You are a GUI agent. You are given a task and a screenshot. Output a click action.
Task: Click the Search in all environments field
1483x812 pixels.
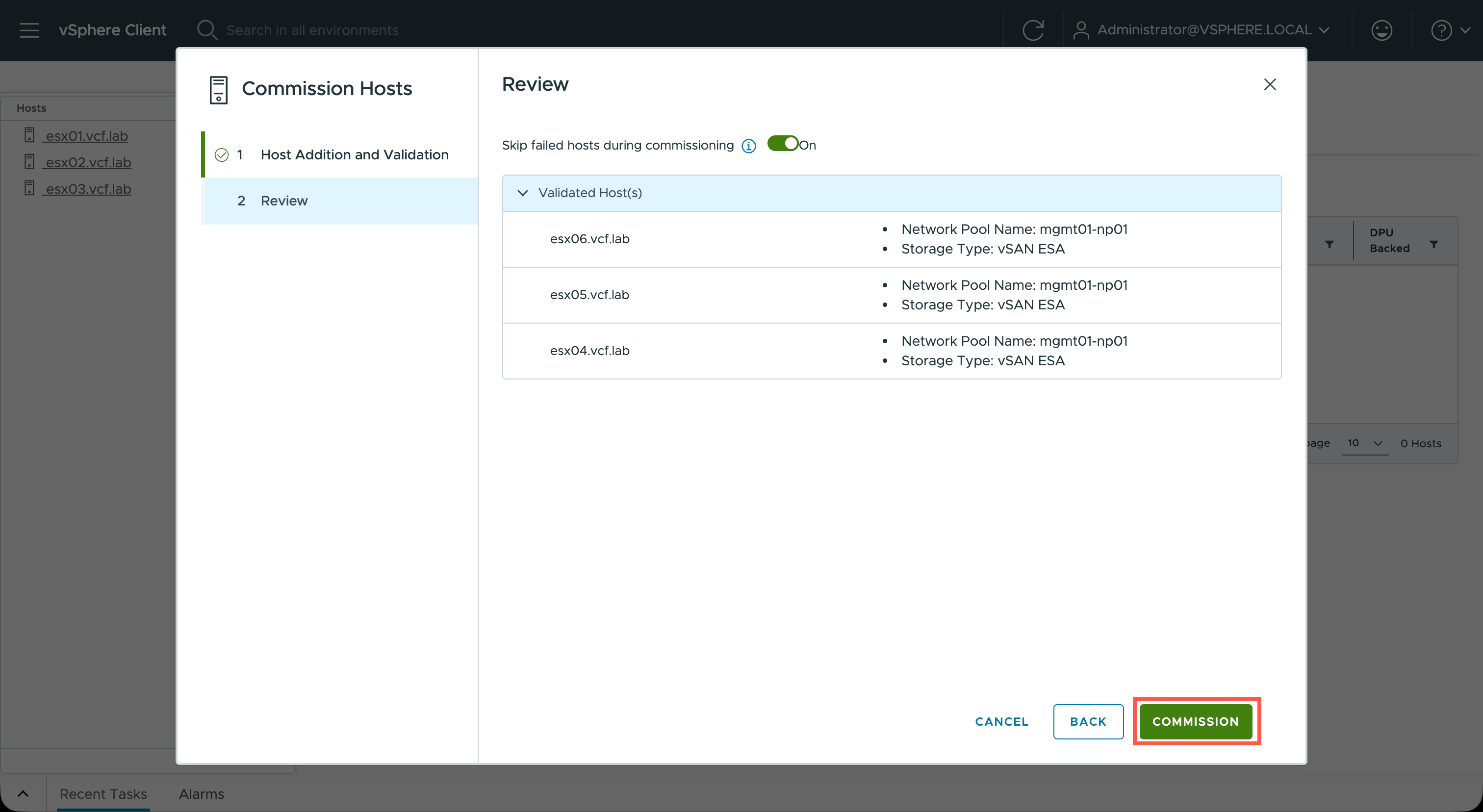click(x=312, y=30)
